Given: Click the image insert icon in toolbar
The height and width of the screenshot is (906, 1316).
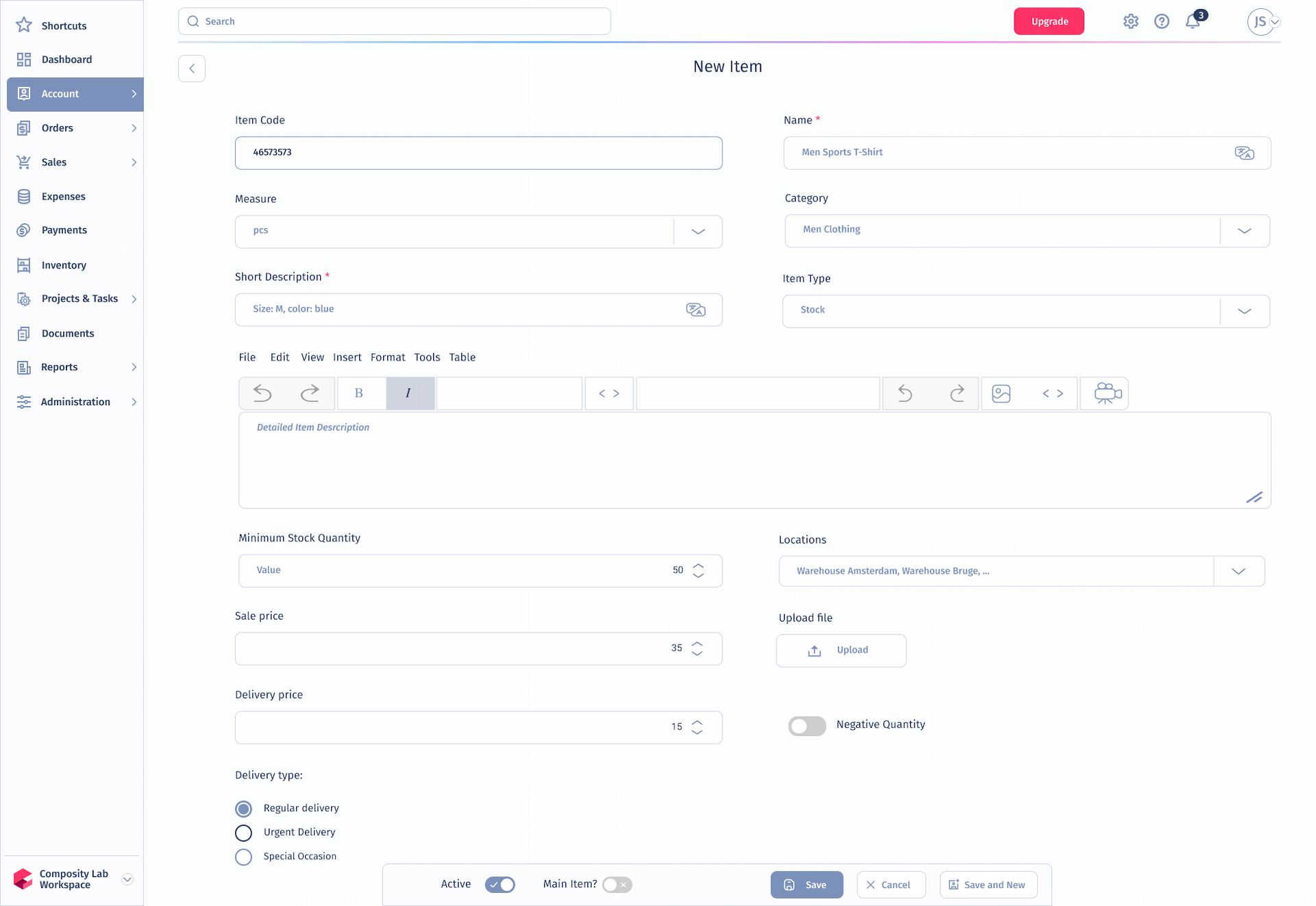Looking at the screenshot, I should tap(1001, 392).
